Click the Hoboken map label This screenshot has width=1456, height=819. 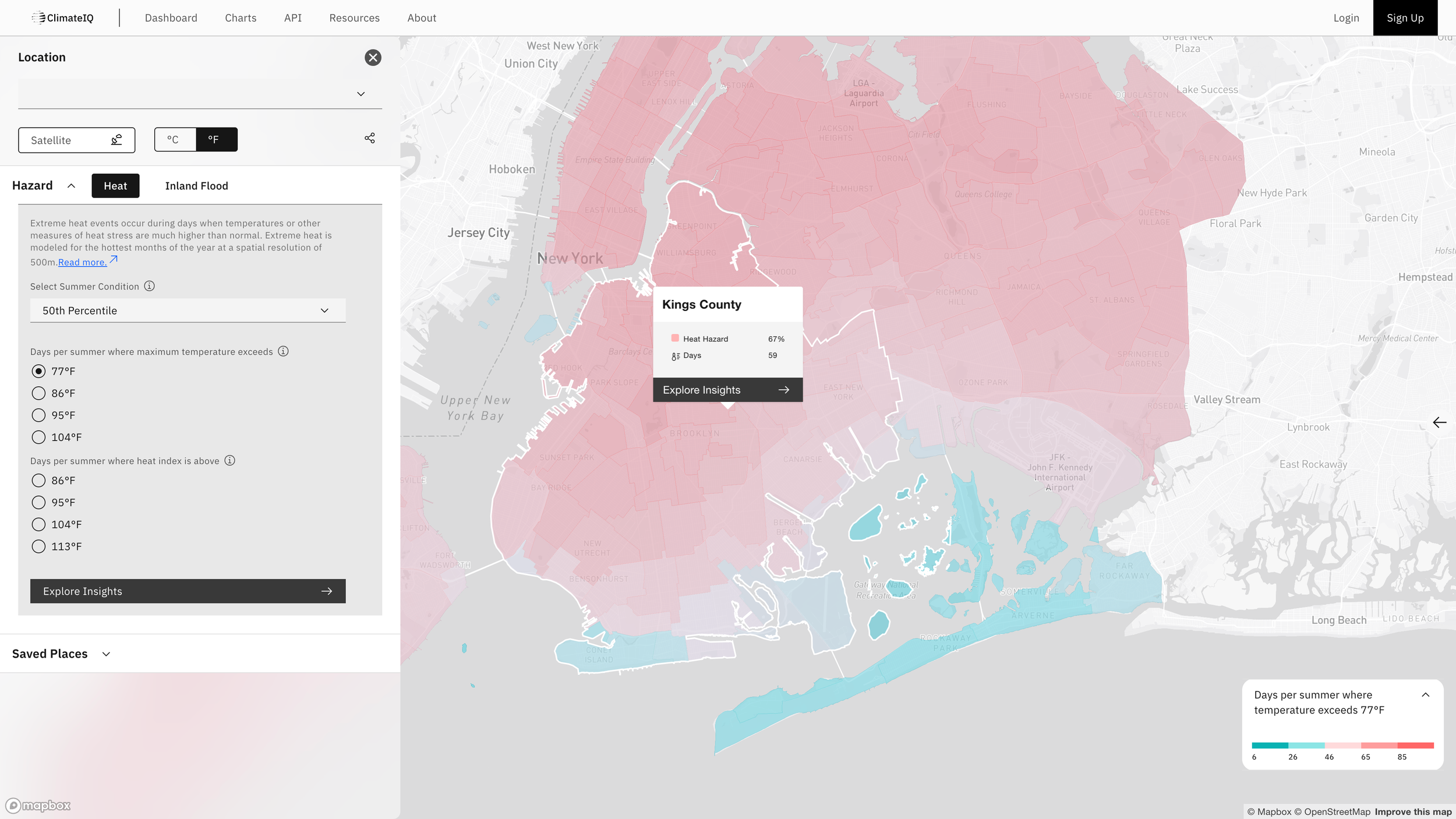[x=511, y=170]
